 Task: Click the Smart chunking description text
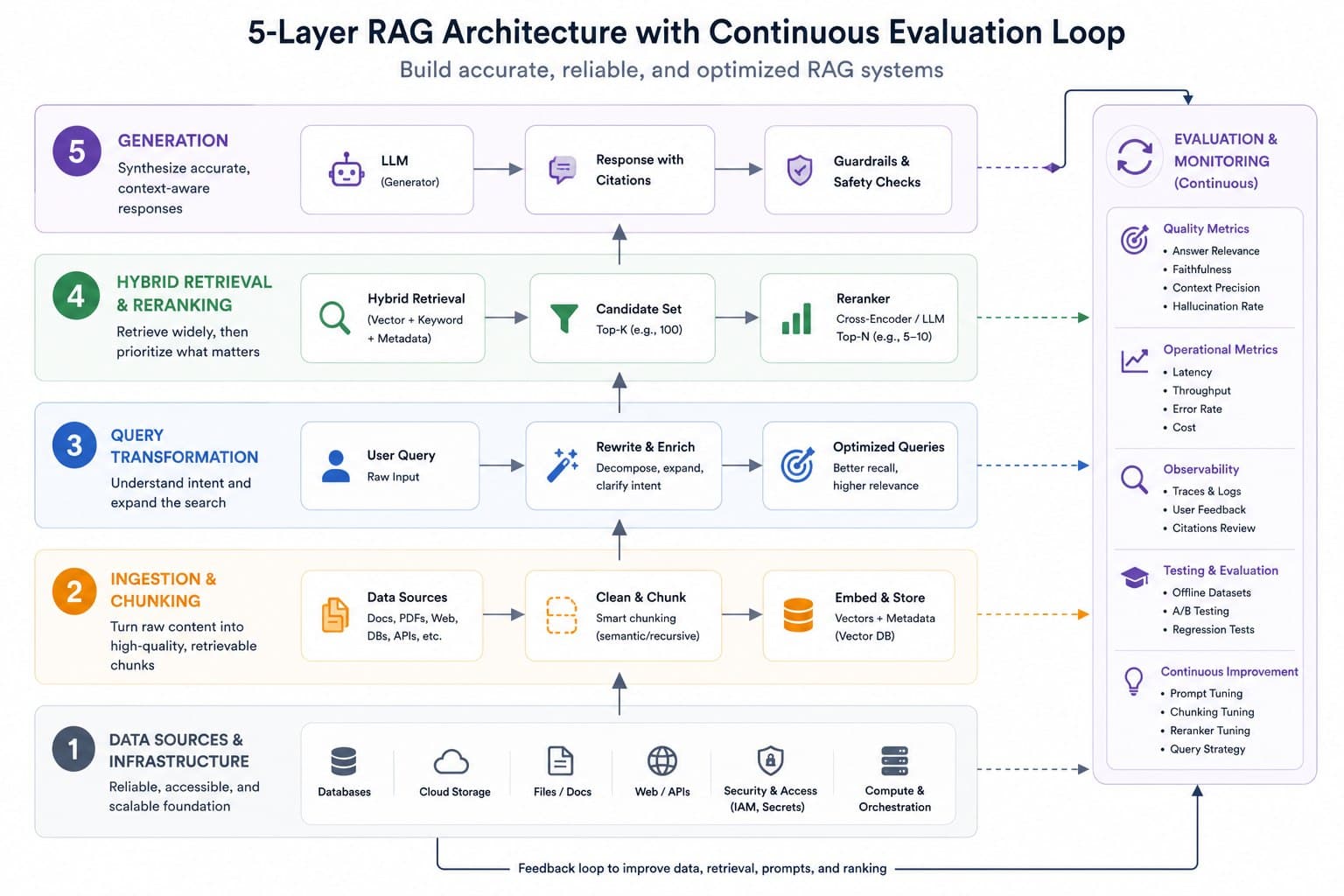coord(647,627)
